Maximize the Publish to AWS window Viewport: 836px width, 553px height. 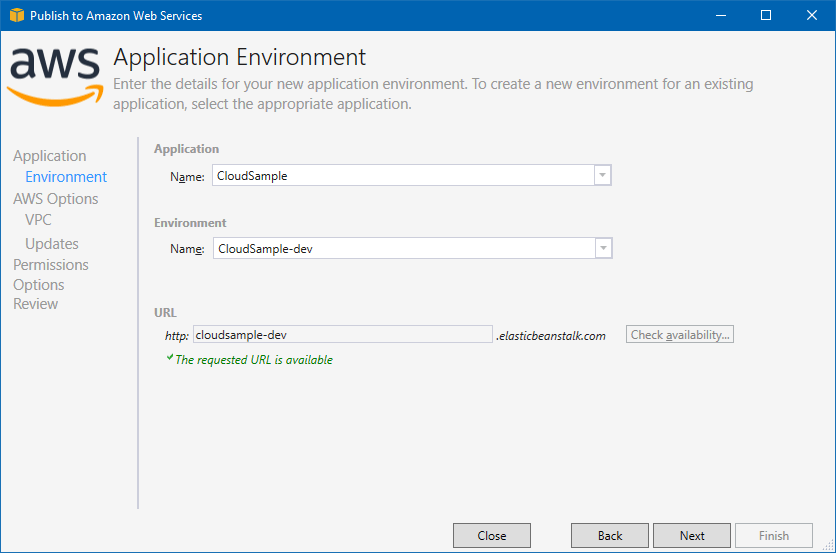coord(766,15)
